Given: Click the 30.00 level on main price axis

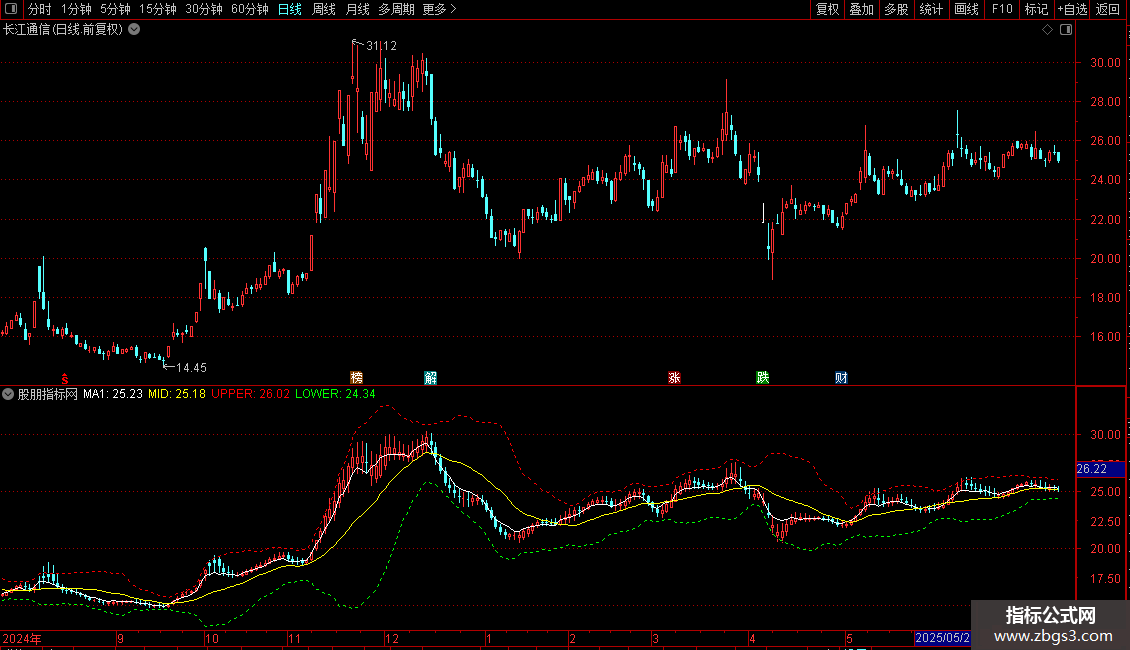Looking at the screenshot, I should [1105, 63].
